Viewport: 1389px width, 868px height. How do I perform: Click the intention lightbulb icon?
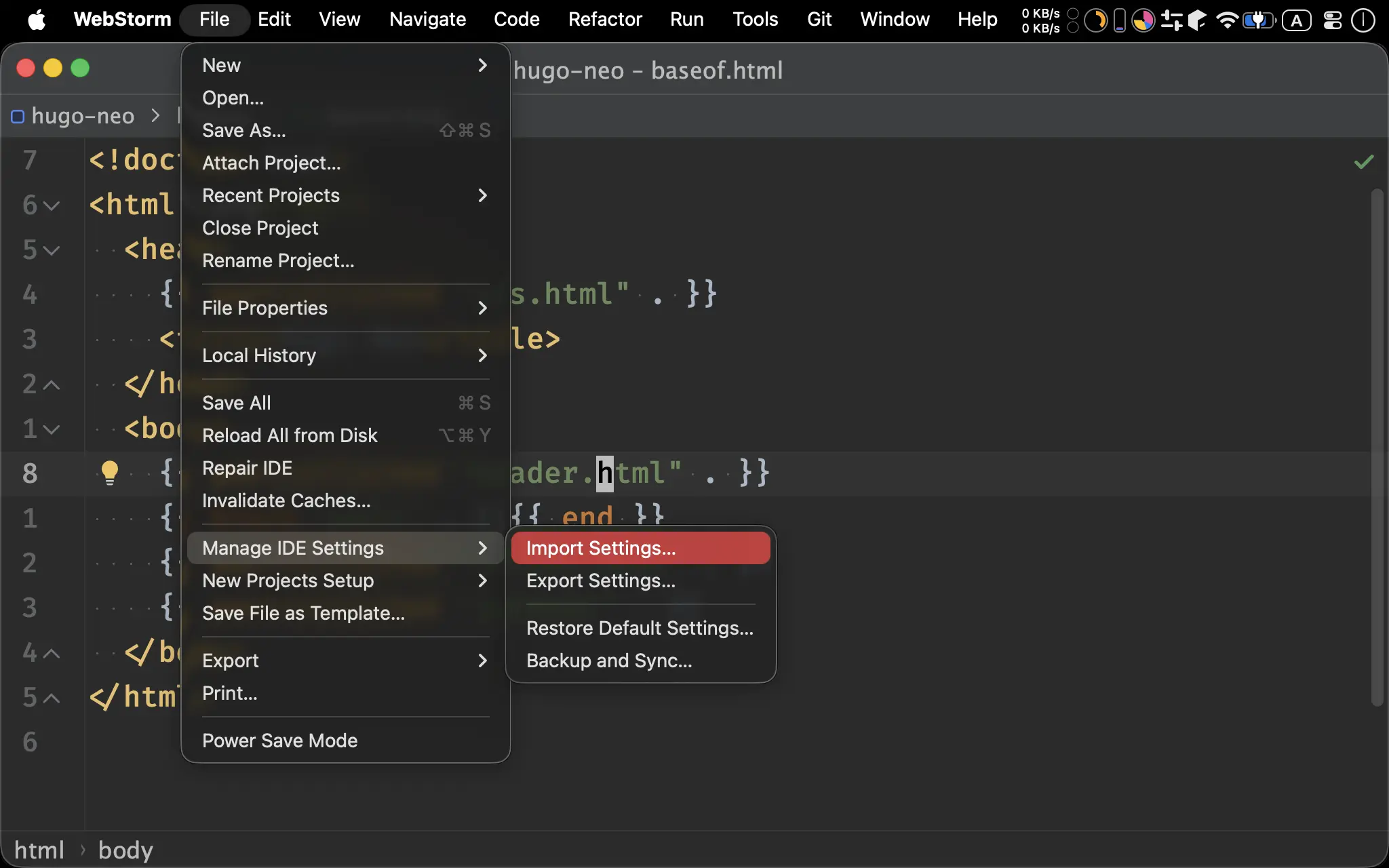click(109, 472)
